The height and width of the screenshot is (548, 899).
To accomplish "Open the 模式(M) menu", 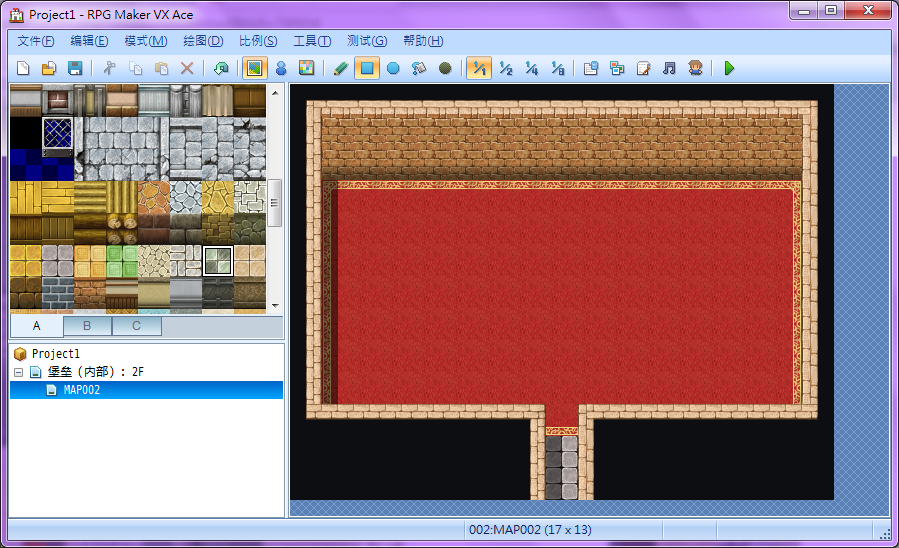I will pos(146,41).
